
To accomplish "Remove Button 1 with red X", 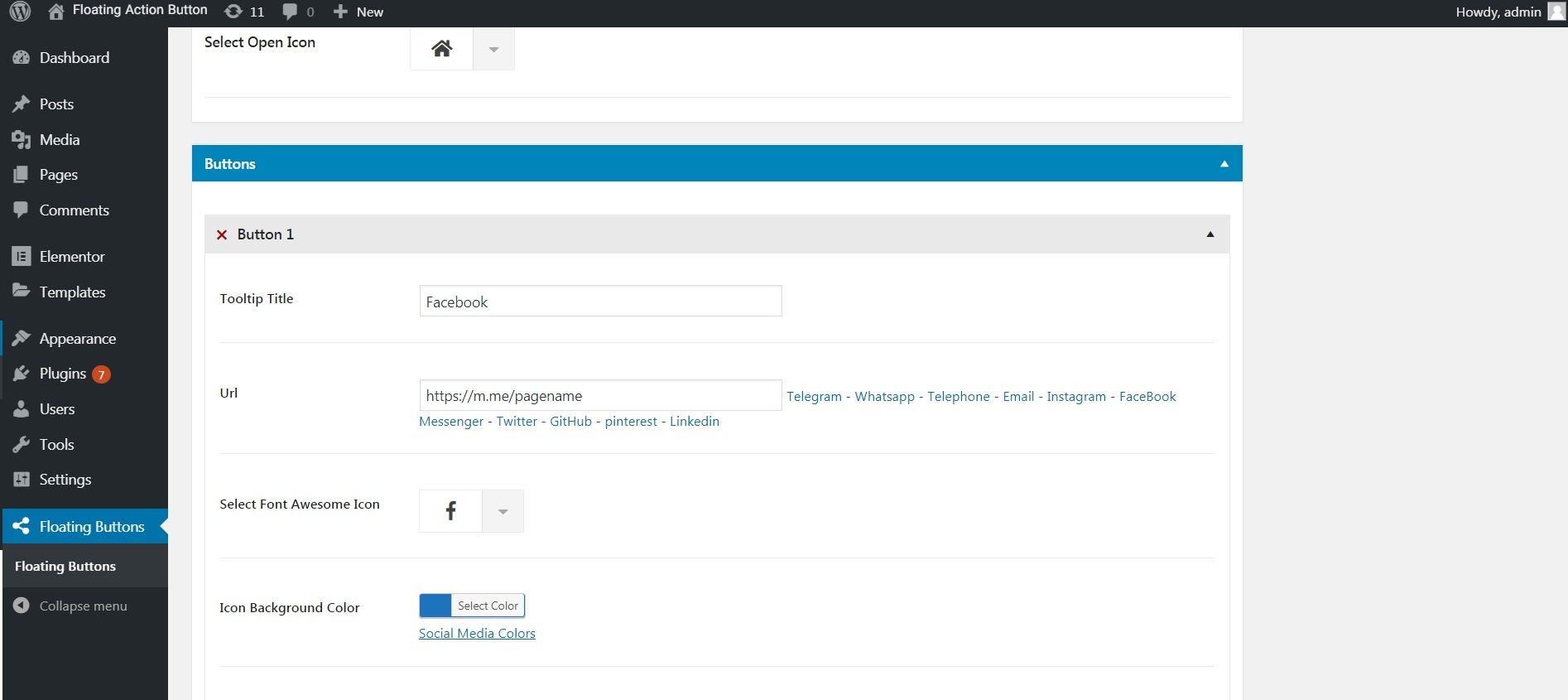I will [x=222, y=234].
